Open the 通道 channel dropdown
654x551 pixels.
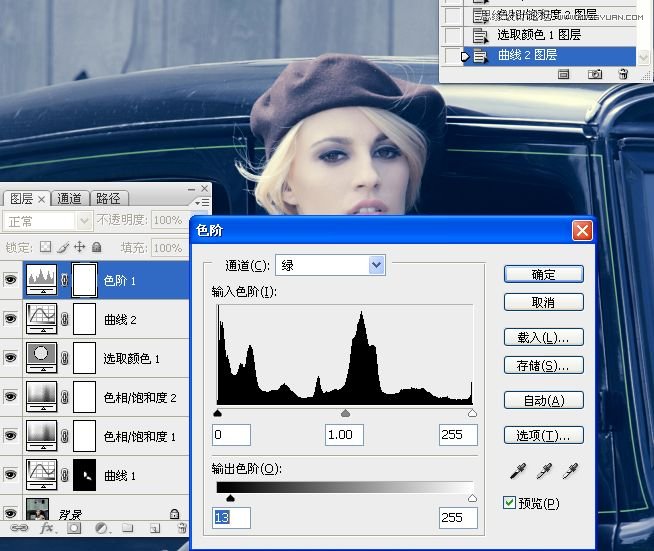pyautogui.click(x=330, y=265)
